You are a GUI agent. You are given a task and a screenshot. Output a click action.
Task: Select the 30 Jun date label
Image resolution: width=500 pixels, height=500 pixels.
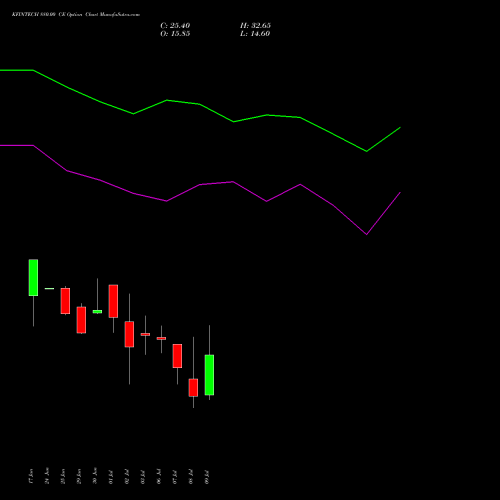pyautogui.click(x=95, y=476)
